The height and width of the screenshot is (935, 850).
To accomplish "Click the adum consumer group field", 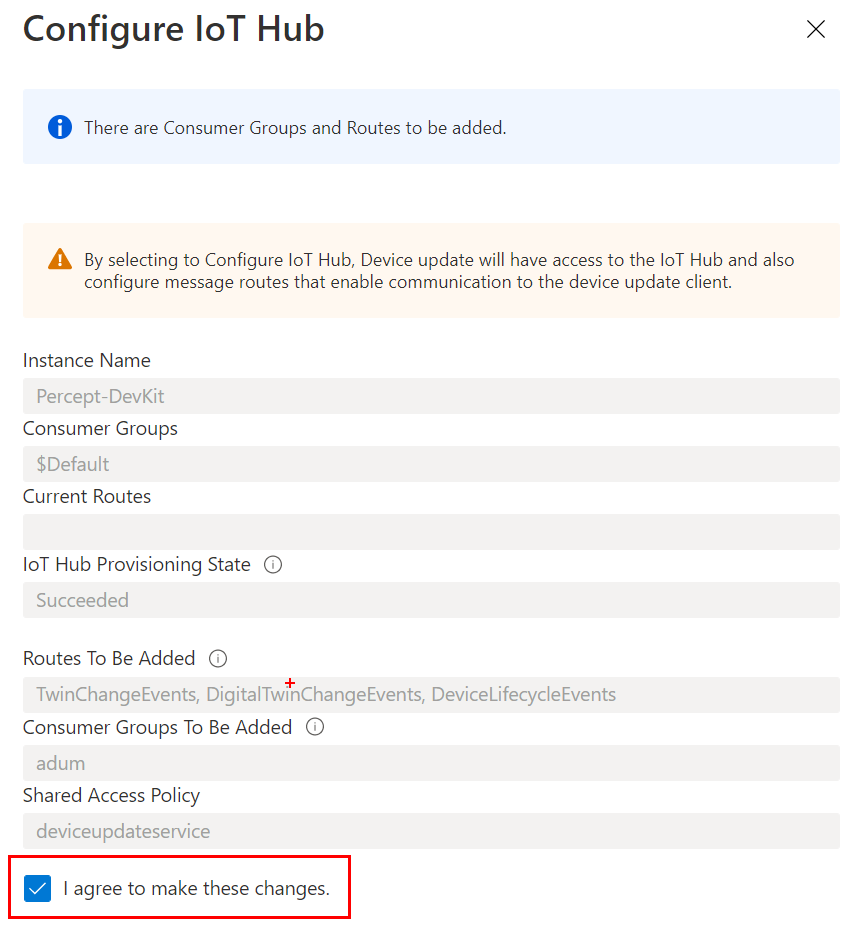I will click(x=431, y=763).
